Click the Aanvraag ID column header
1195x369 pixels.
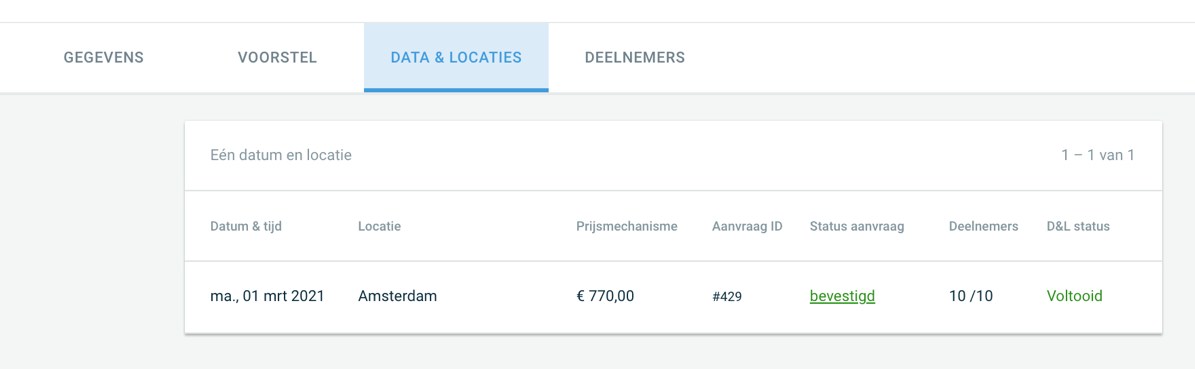pyautogui.click(x=748, y=226)
